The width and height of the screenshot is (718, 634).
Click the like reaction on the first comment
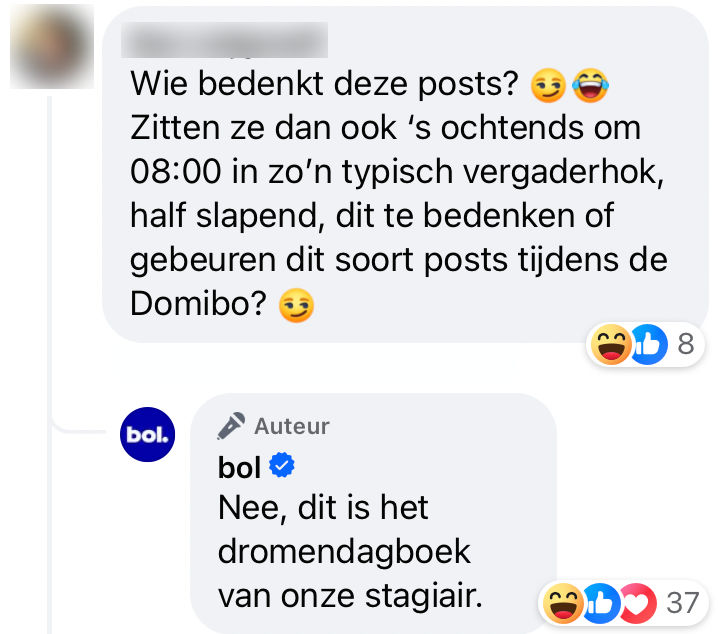[x=649, y=344]
